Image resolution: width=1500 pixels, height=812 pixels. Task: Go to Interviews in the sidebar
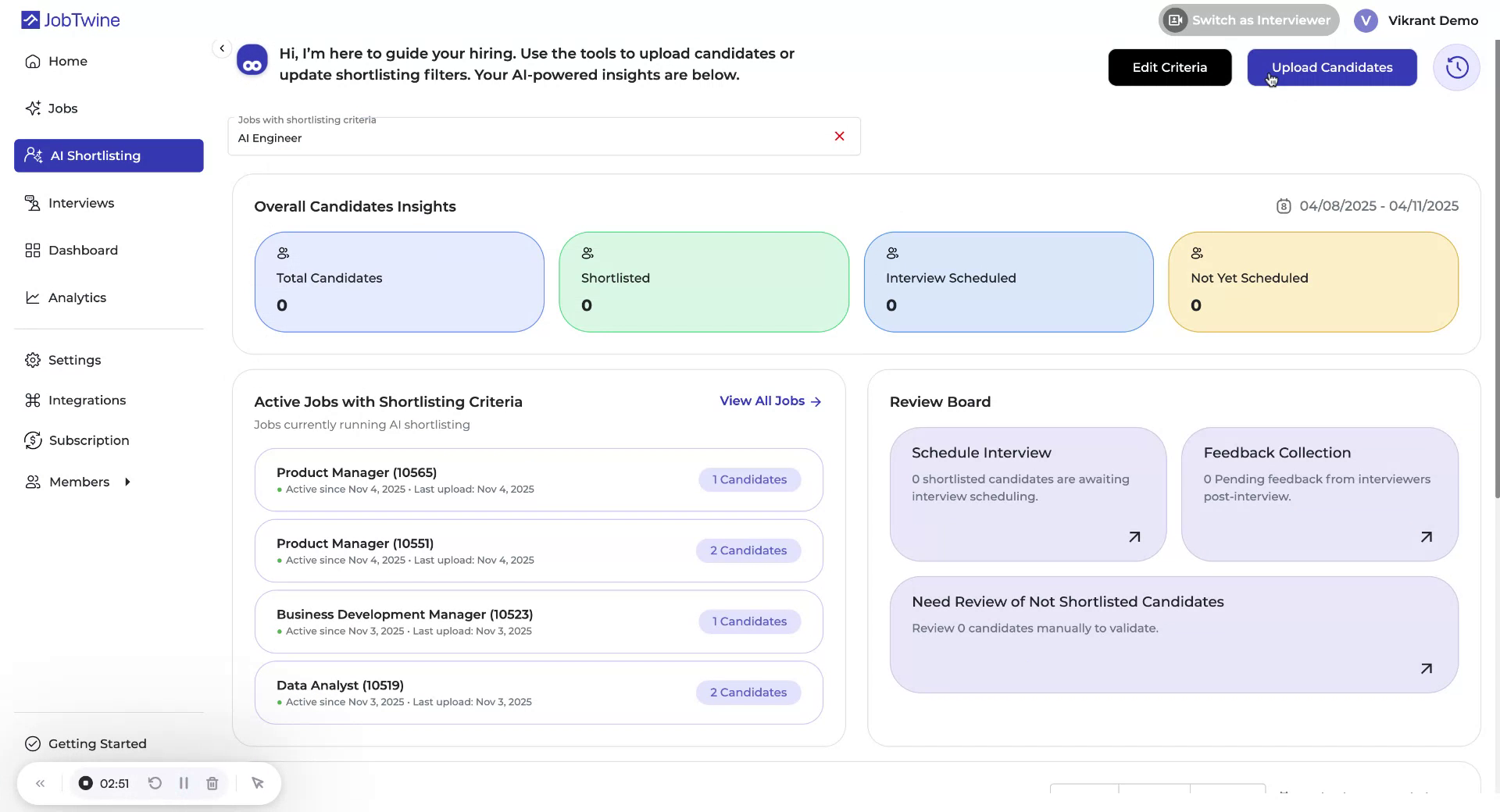[80, 203]
